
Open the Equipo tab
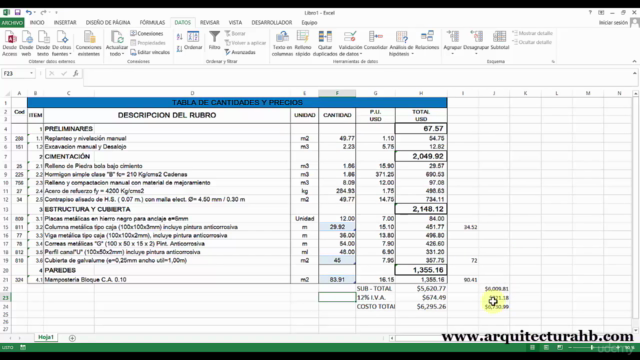tap(309, 23)
